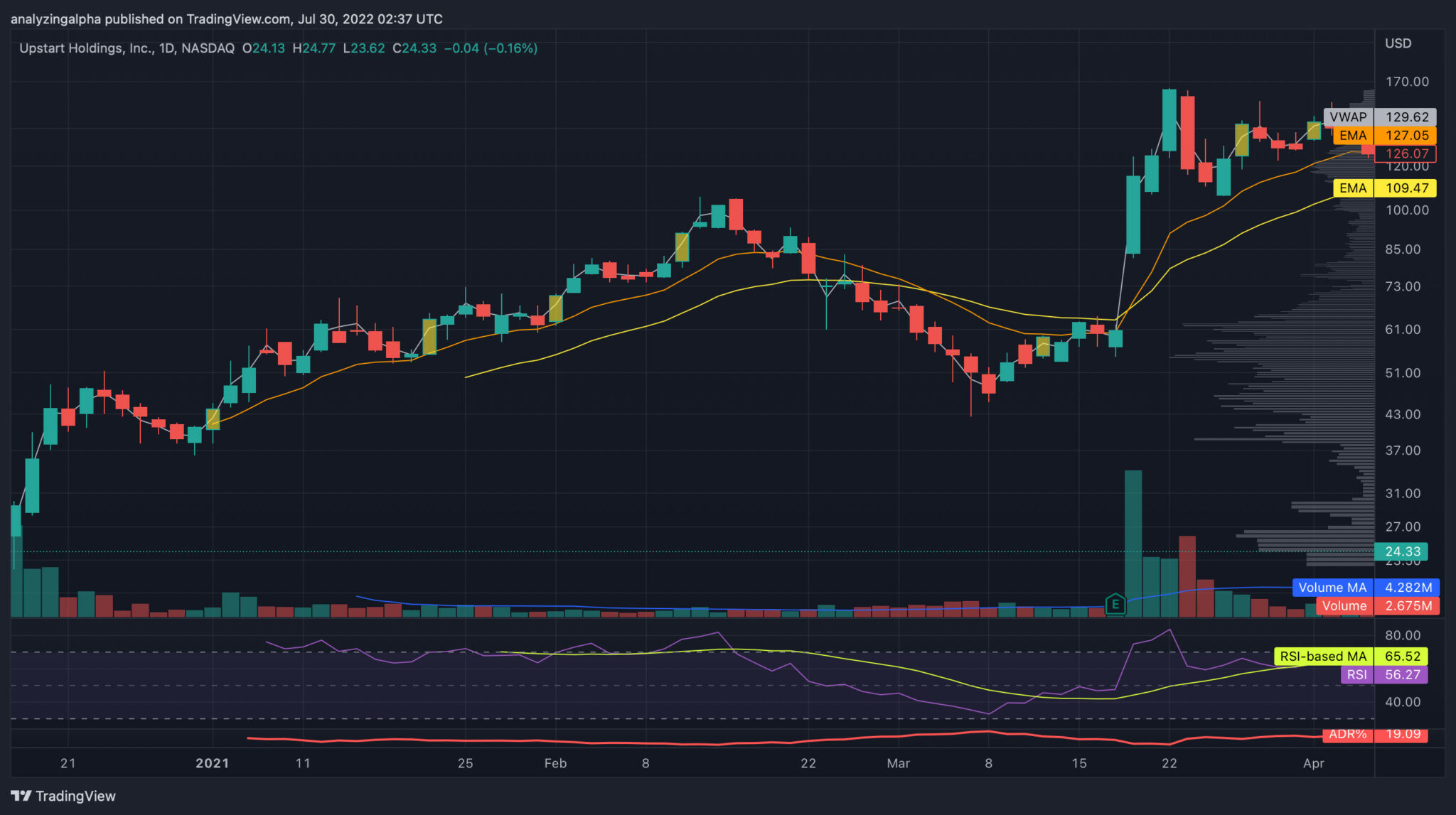Click the red 126.07 price tag
Viewport: 1456px width, 815px height.
click(1406, 153)
